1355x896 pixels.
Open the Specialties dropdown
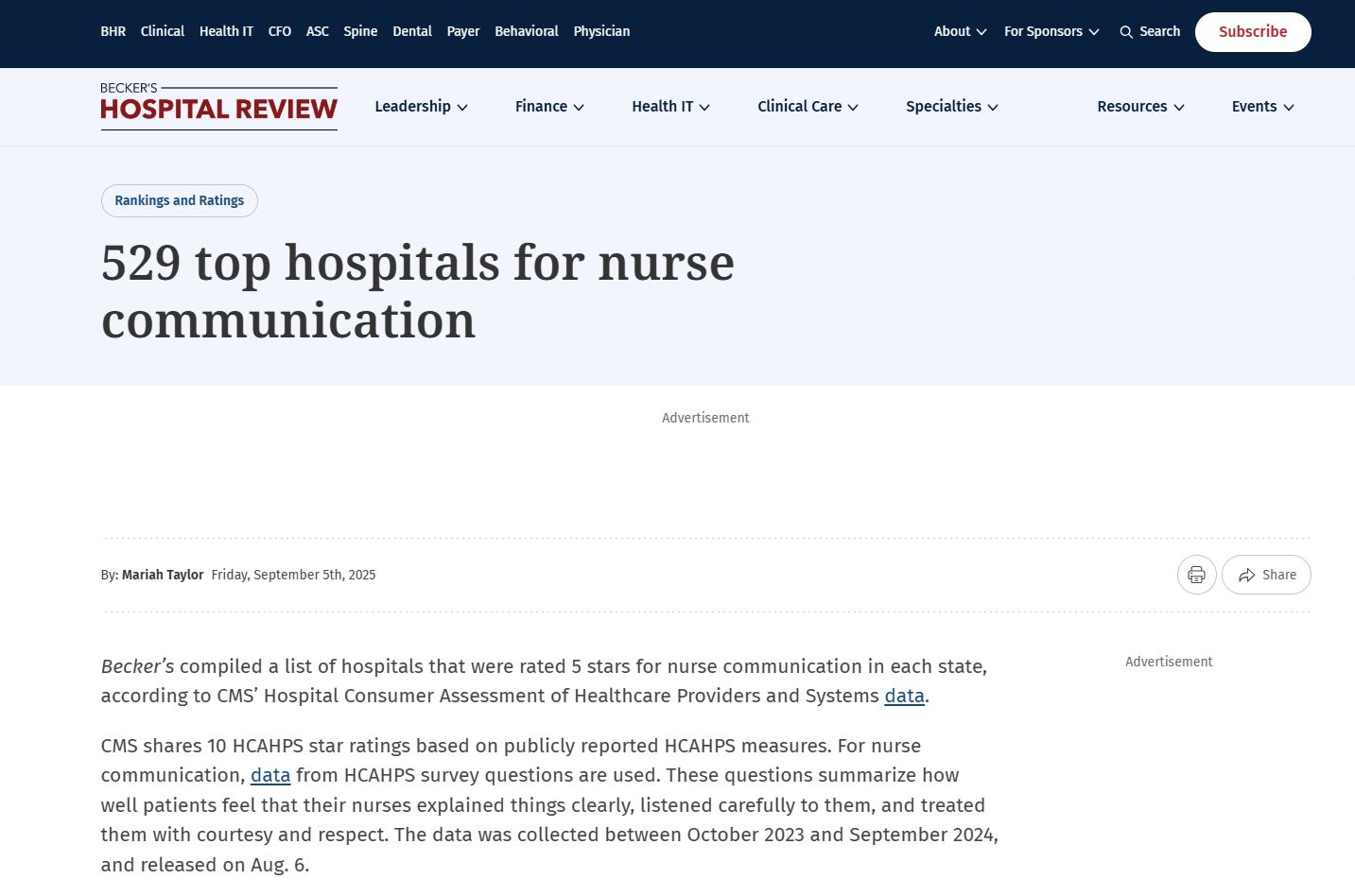[951, 107]
